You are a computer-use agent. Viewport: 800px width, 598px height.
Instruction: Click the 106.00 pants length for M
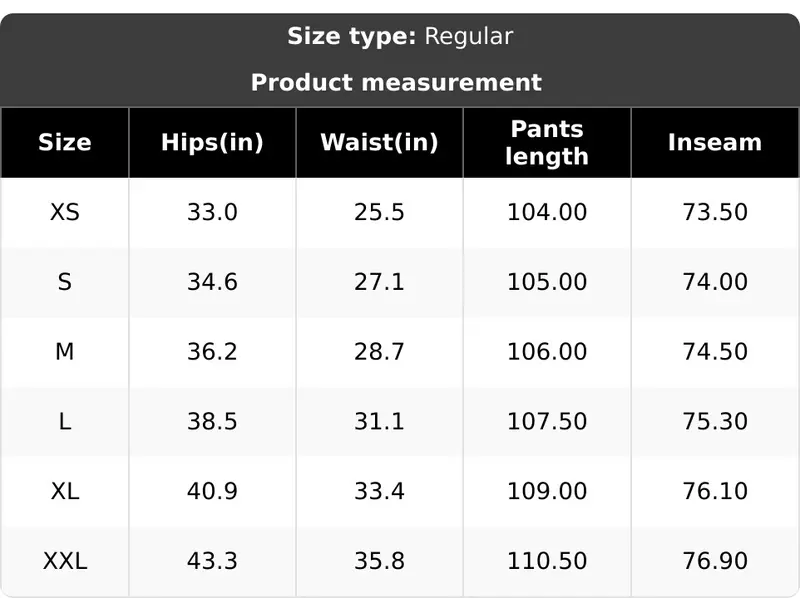[547, 352]
